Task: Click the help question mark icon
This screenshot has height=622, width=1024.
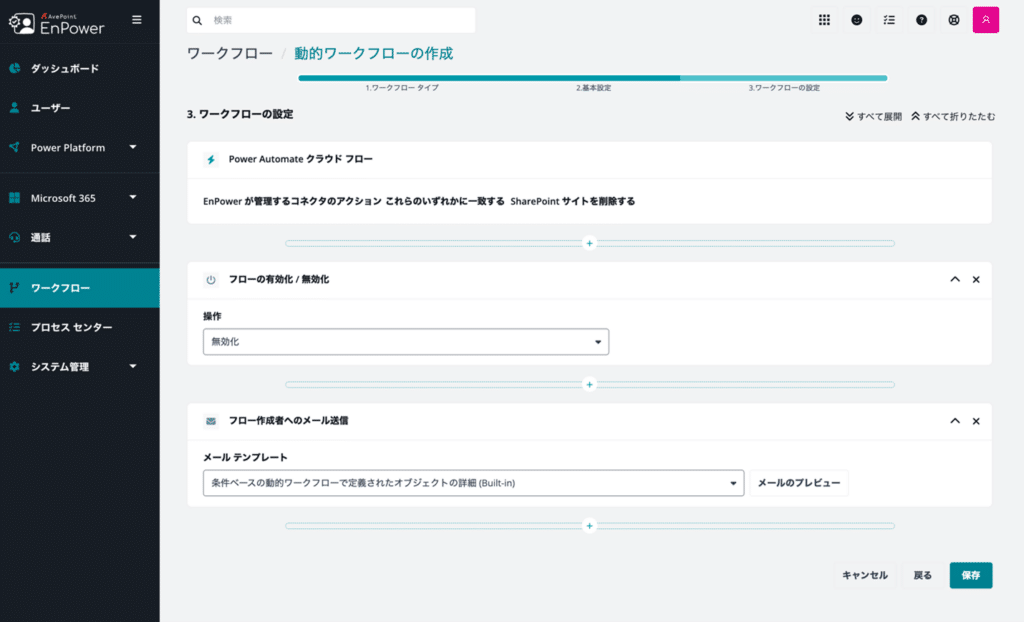Action: tap(921, 20)
